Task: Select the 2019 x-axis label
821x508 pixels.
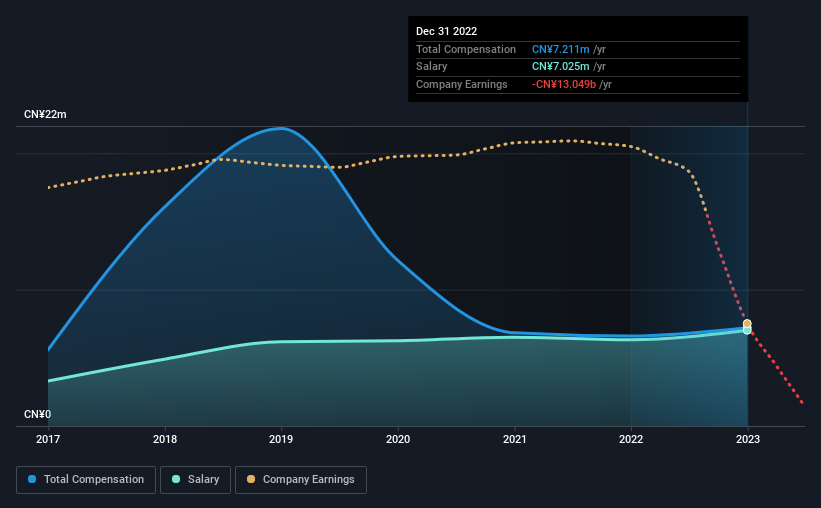Action: click(281, 439)
